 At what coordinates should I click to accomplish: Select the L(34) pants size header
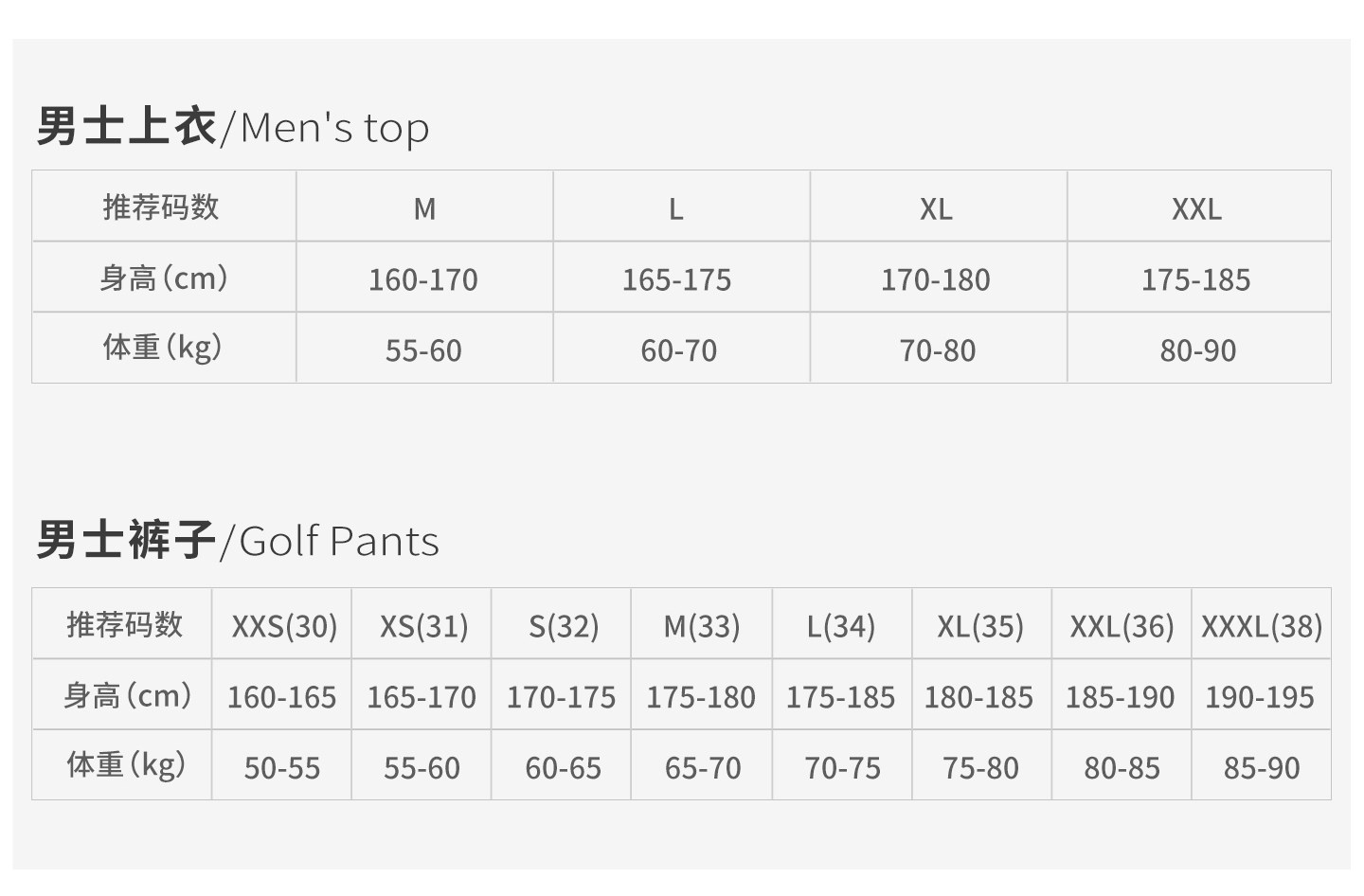point(841,625)
